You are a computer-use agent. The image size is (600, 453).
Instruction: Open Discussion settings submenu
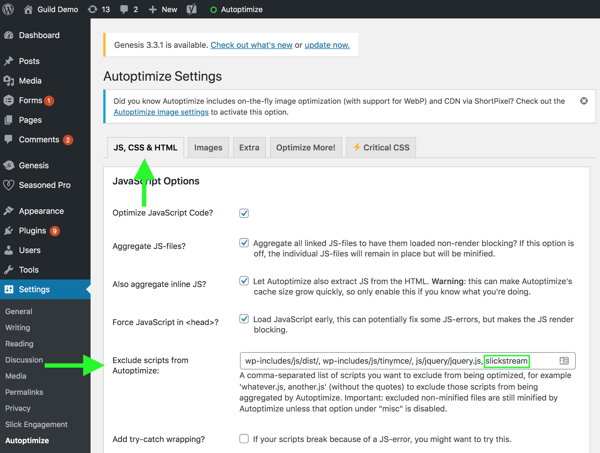(24, 360)
